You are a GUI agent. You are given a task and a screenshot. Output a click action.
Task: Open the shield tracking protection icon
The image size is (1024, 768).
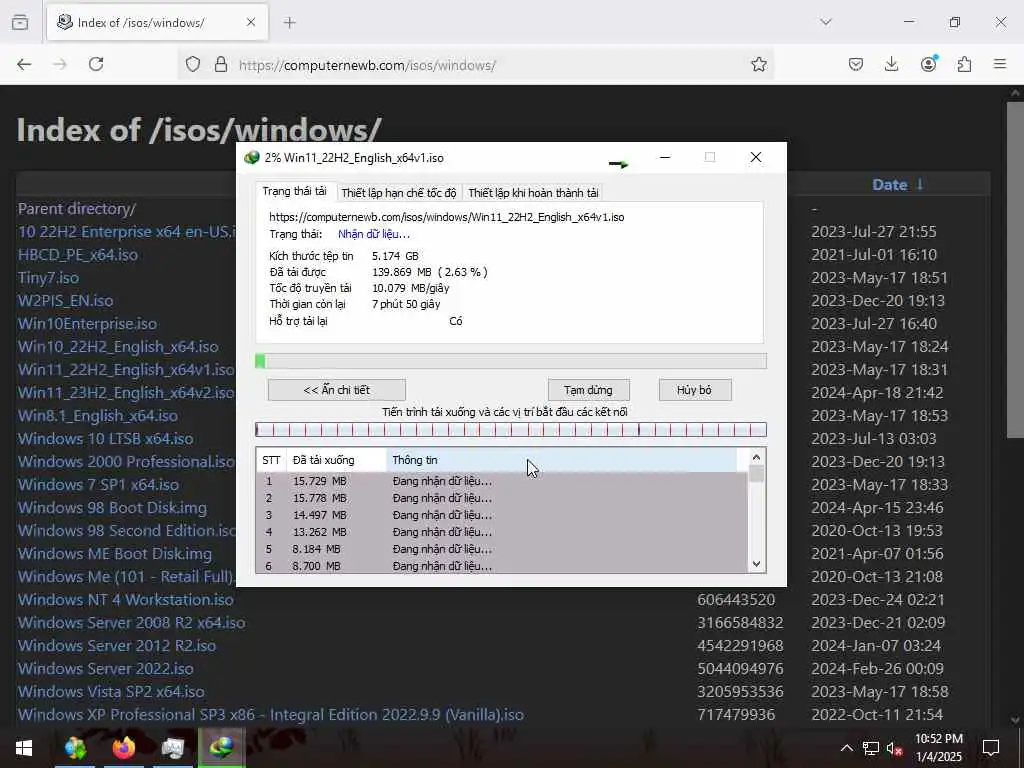coord(193,65)
